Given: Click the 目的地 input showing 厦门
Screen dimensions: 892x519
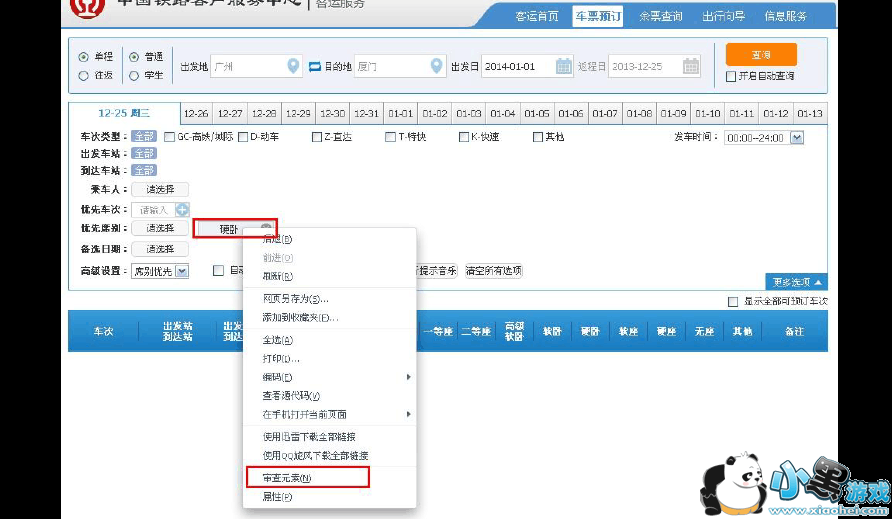Looking at the screenshot, I should [399, 67].
